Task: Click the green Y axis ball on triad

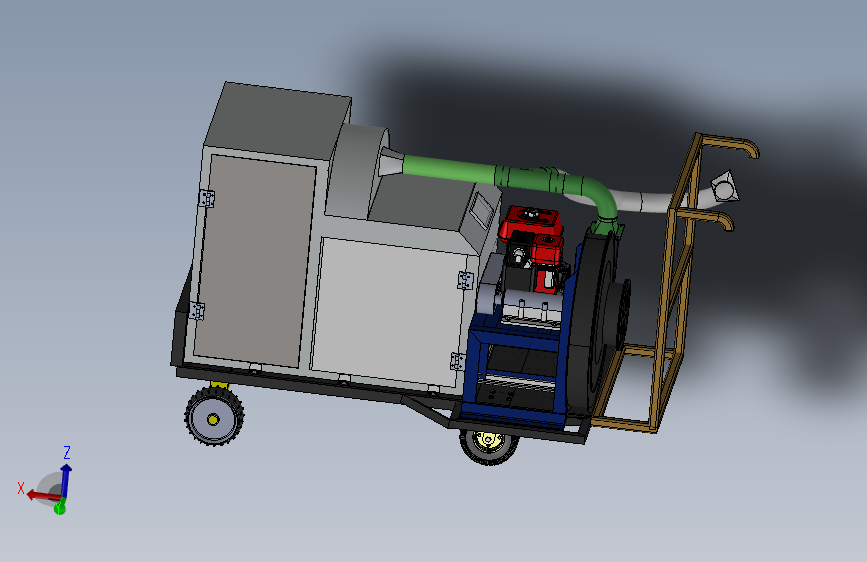Action: coord(60,507)
